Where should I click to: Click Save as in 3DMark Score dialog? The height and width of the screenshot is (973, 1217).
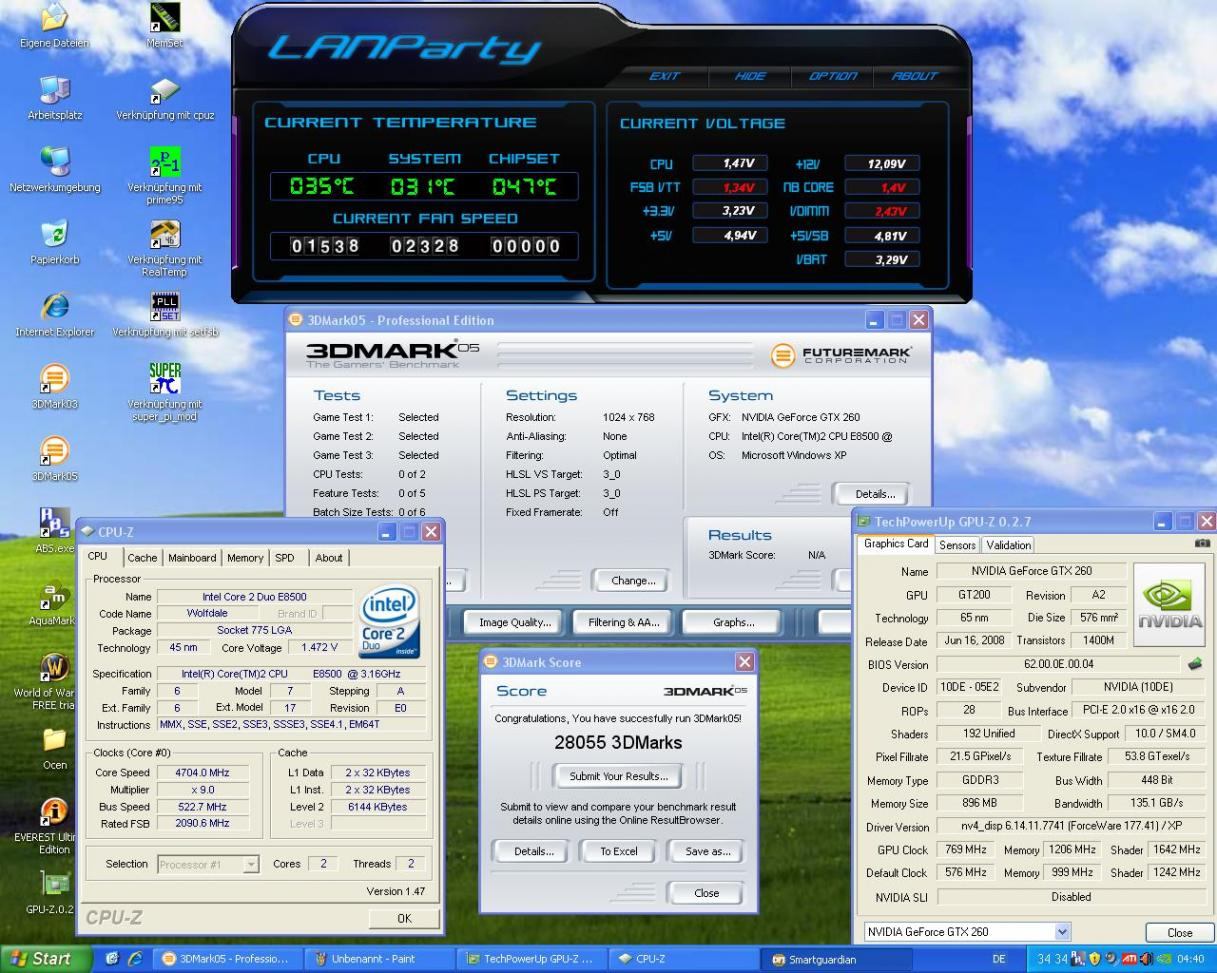pyautogui.click(x=707, y=852)
